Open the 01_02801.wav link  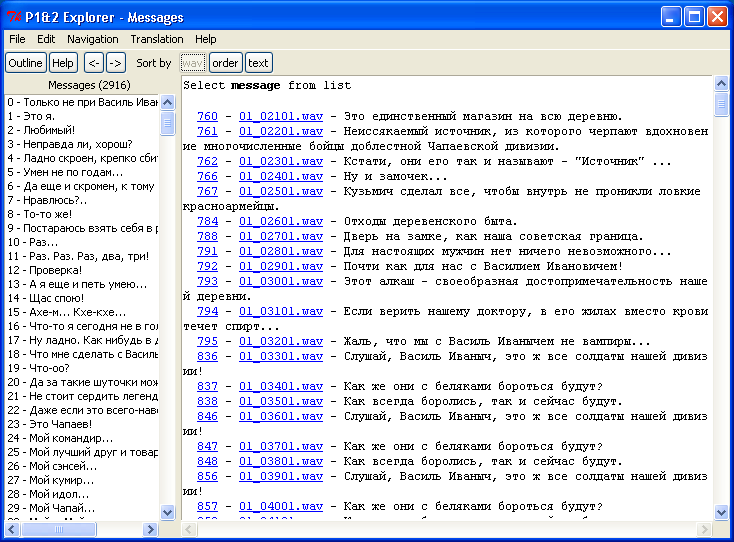(x=281, y=251)
